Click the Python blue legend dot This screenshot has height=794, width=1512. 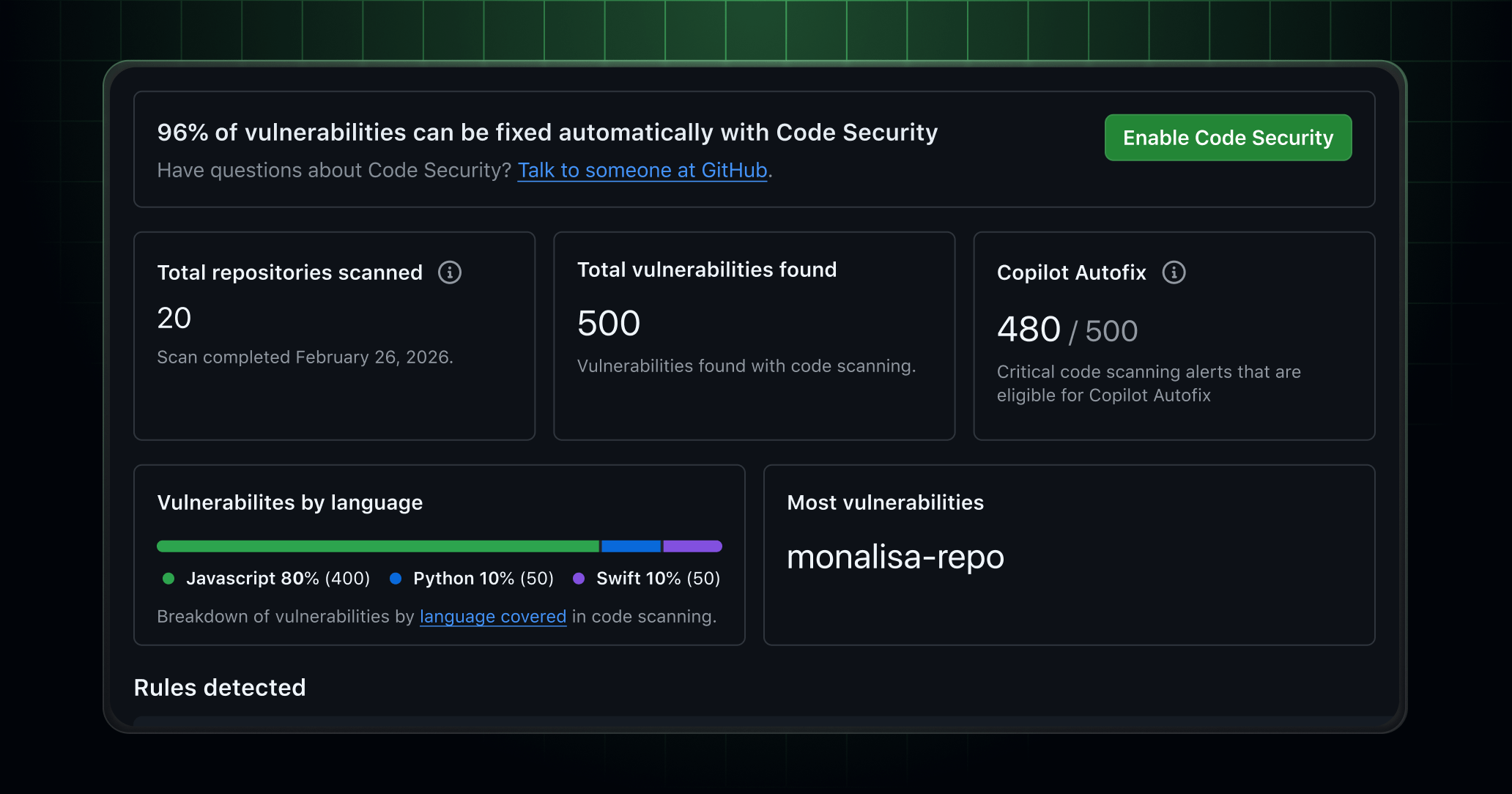coord(396,578)
